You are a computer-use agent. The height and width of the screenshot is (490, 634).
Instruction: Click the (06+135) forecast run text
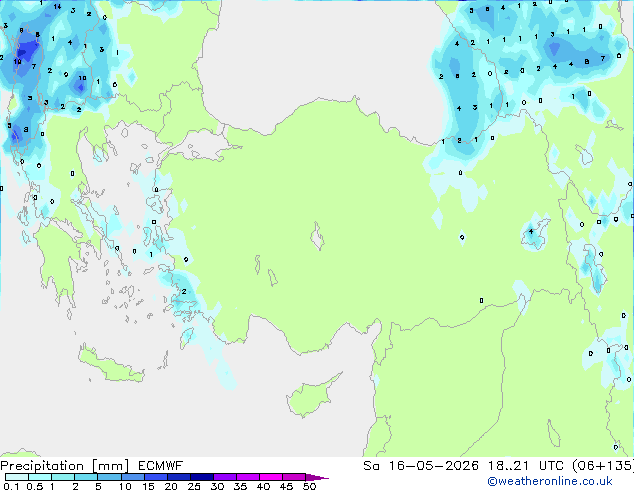pyautogui.click(x=603, y=466)
